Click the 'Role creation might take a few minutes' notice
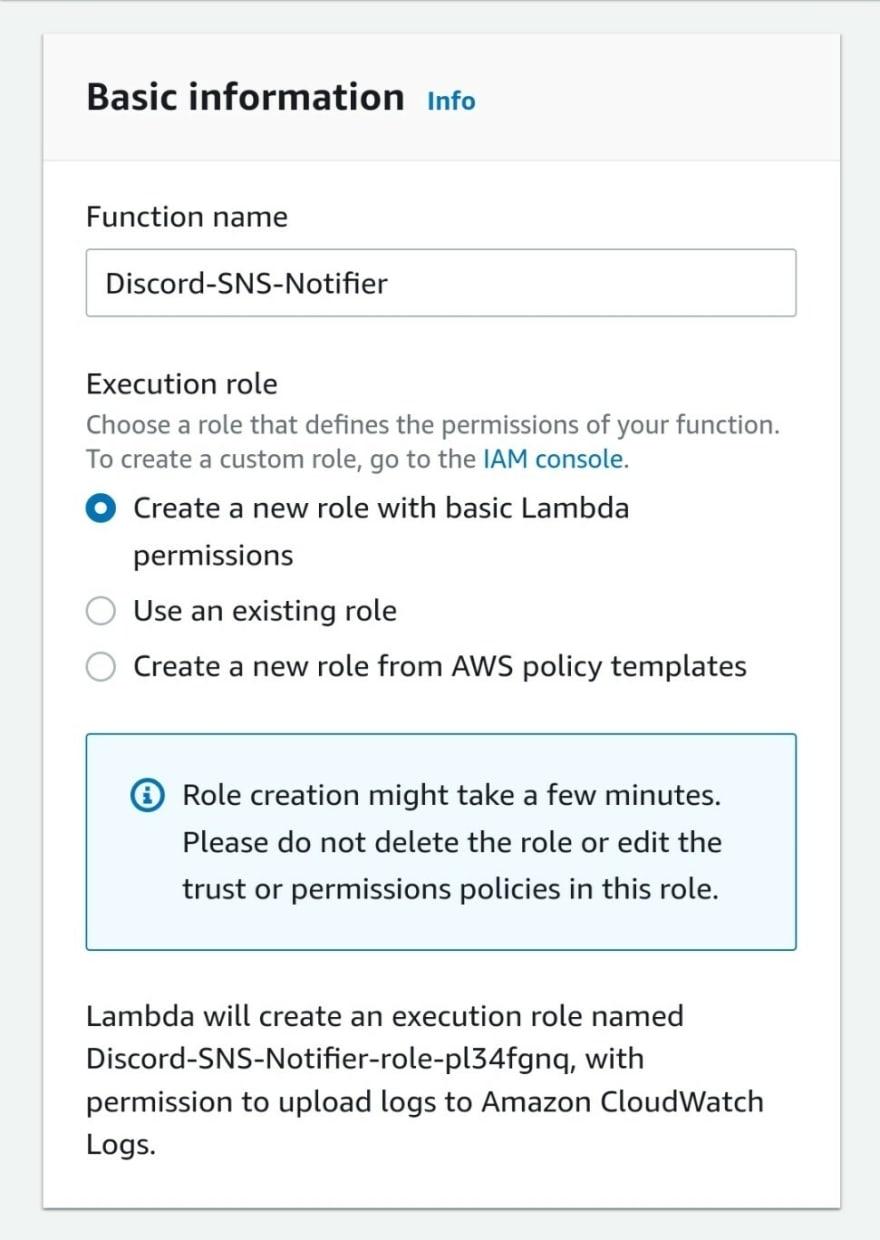Viewport: 880px width, 1240px height. click(441, 842)
